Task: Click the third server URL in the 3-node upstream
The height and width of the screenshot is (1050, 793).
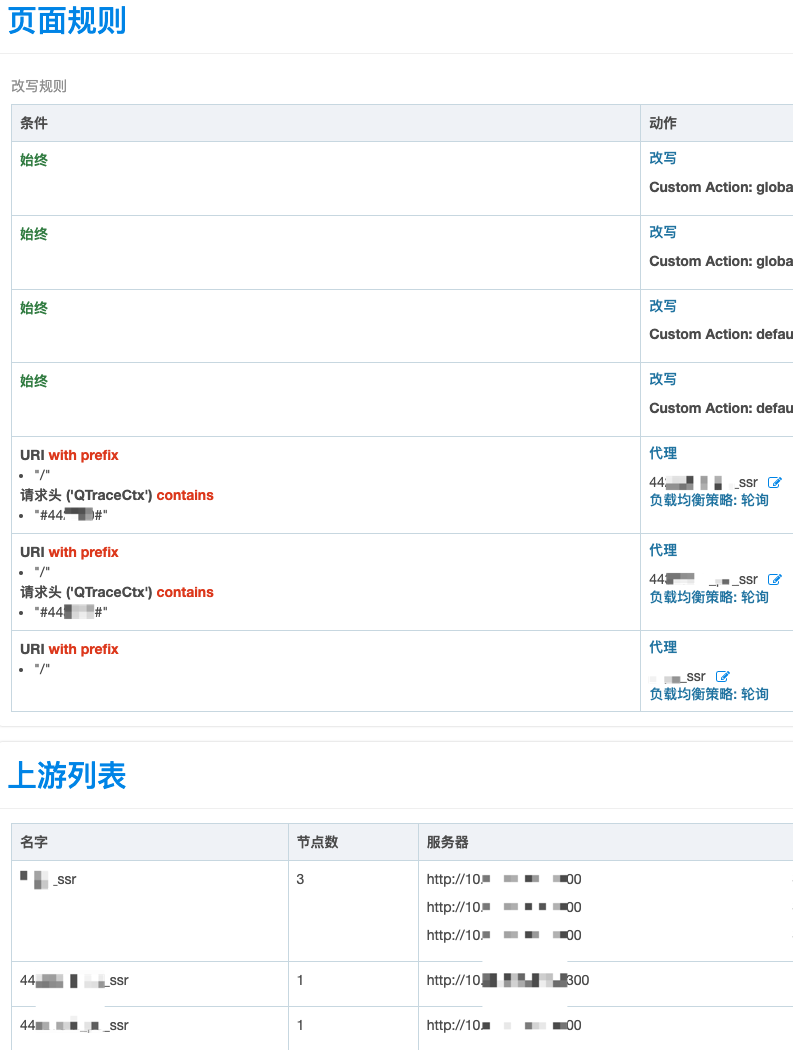Action: 504,935
